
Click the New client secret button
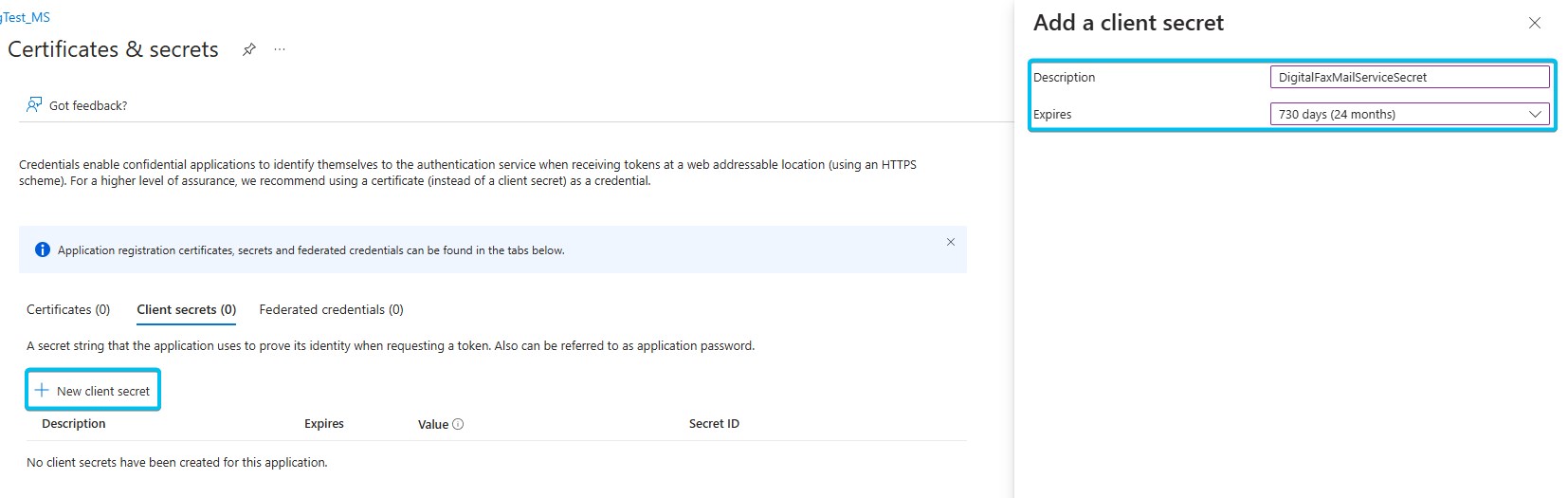point(93,390)
